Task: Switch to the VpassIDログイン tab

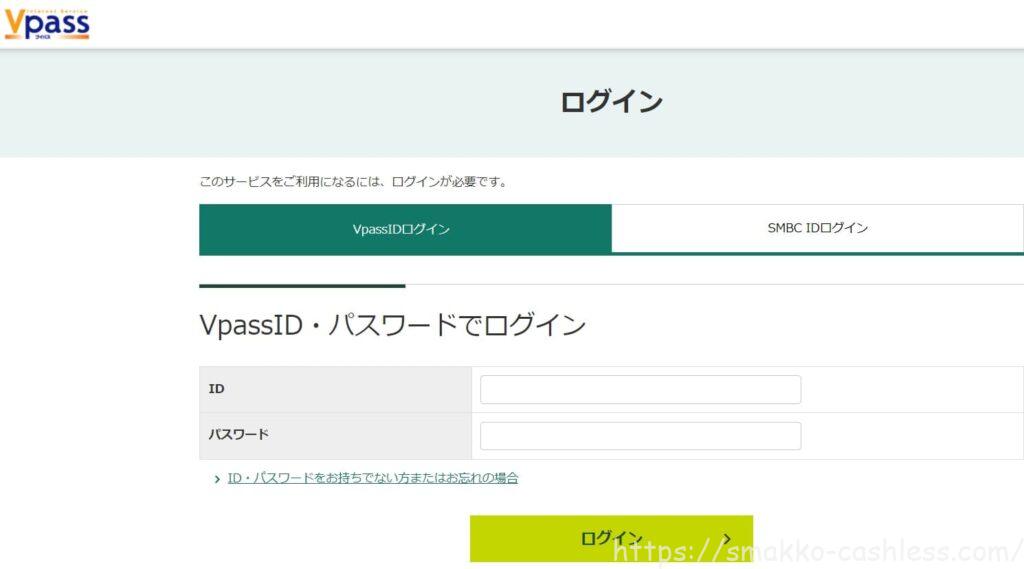Action: pos(405,229)
